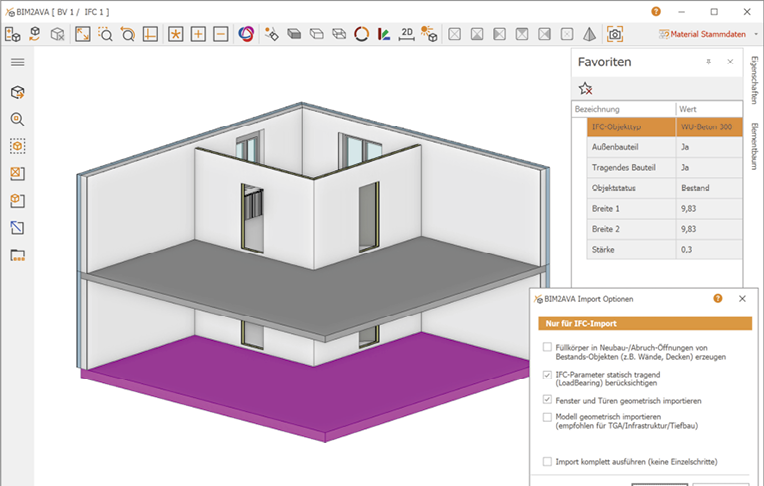Image resolution: width=764 pixels, height=486 pixels.
Task: Click the plus icon in the toolbar
Action: click(x=198, y=34)
